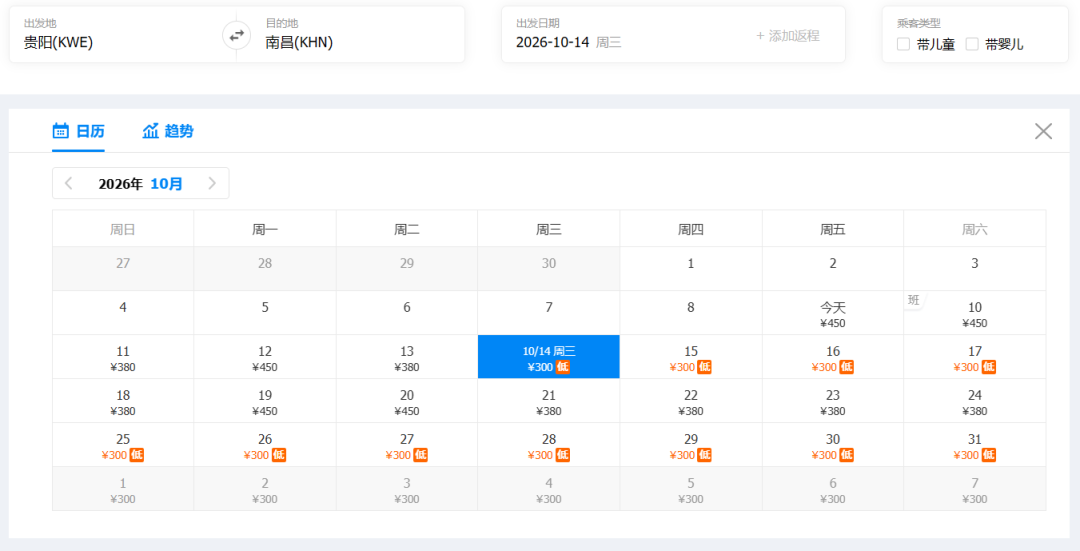Screen dimensions: 1080x551
Task: Swap departure and destination cities icon
Action: 236,36
